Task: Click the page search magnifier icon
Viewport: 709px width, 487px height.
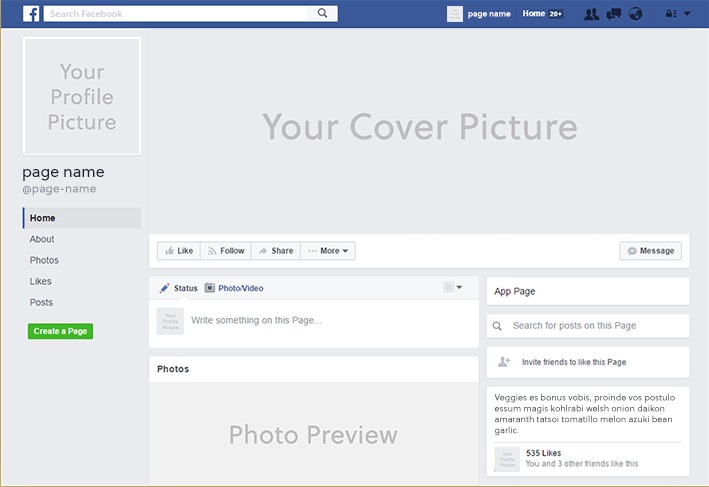Action: [497, 326]
